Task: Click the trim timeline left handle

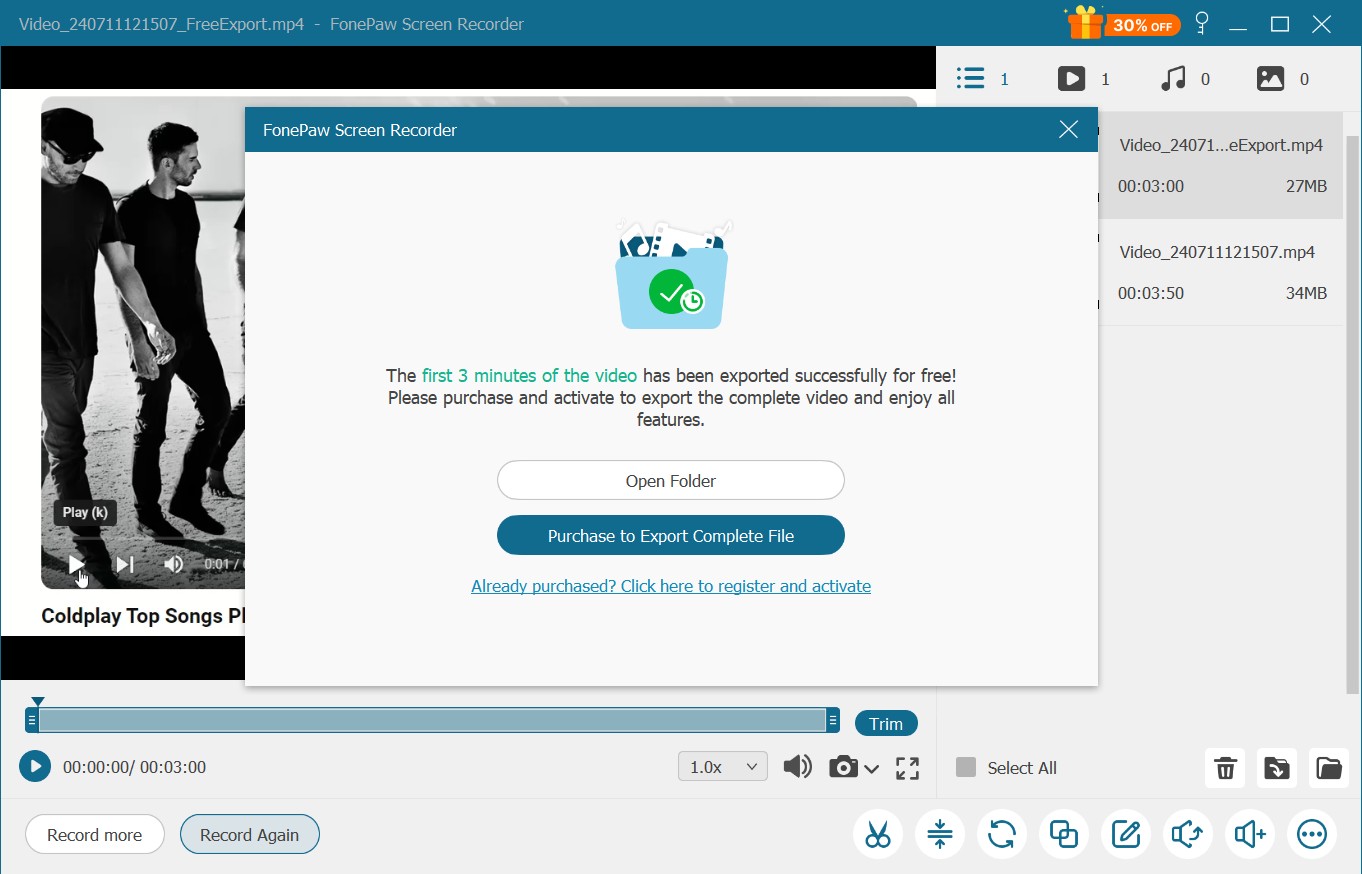Action: tap(32, 720)
